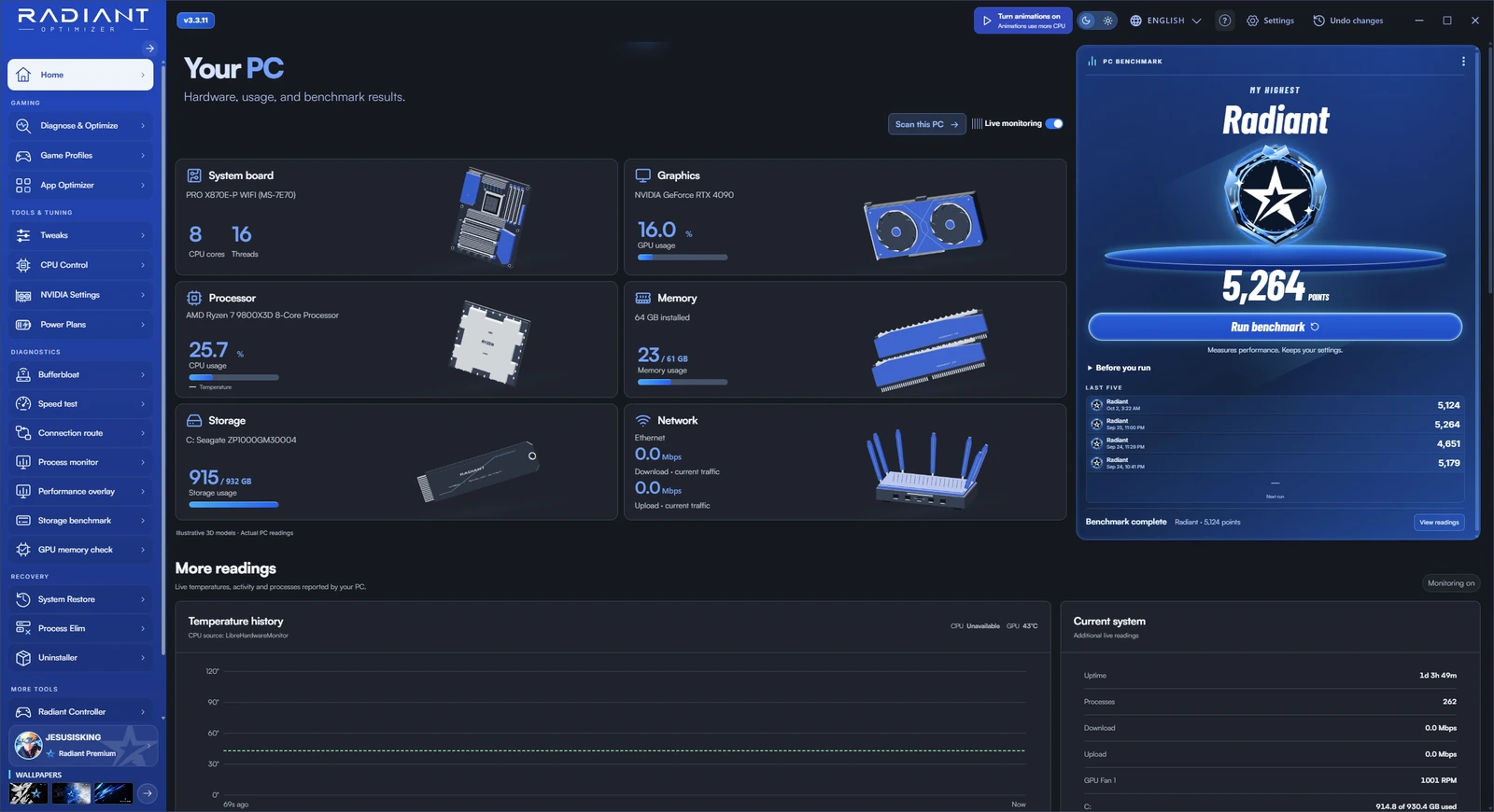
Task: Toggle the Live monitoring switch
Action: point(1054,123)
